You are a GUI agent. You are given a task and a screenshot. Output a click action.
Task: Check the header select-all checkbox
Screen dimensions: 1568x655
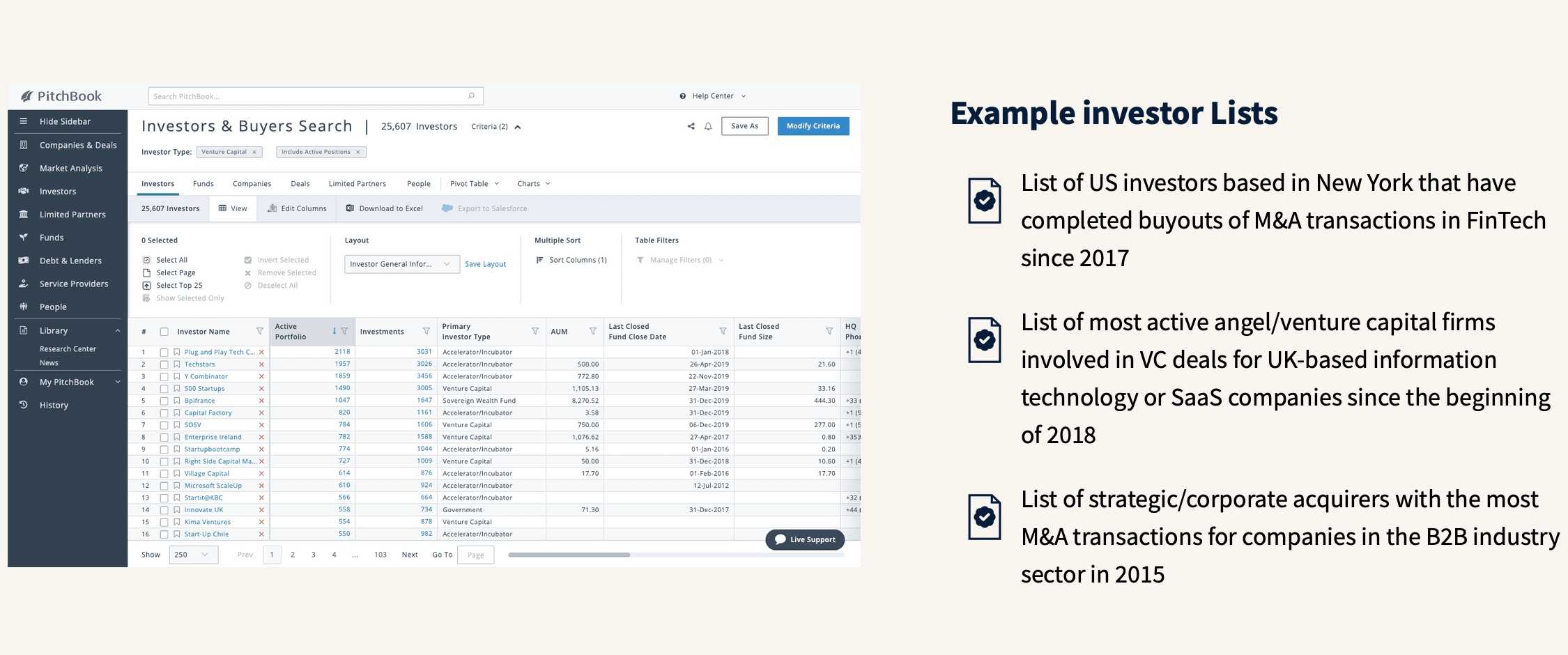pyautogui.click(x=164, y=332)
